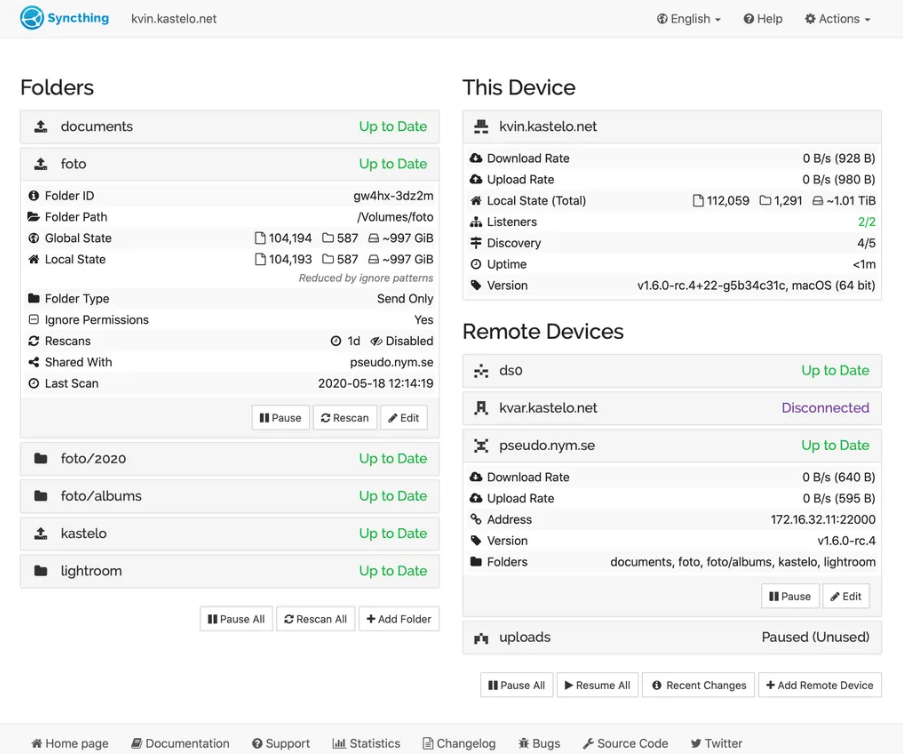Viewport: 903px width, 754px height.
Task: Click the Folder ID info icon
Action: coord(33,196)
